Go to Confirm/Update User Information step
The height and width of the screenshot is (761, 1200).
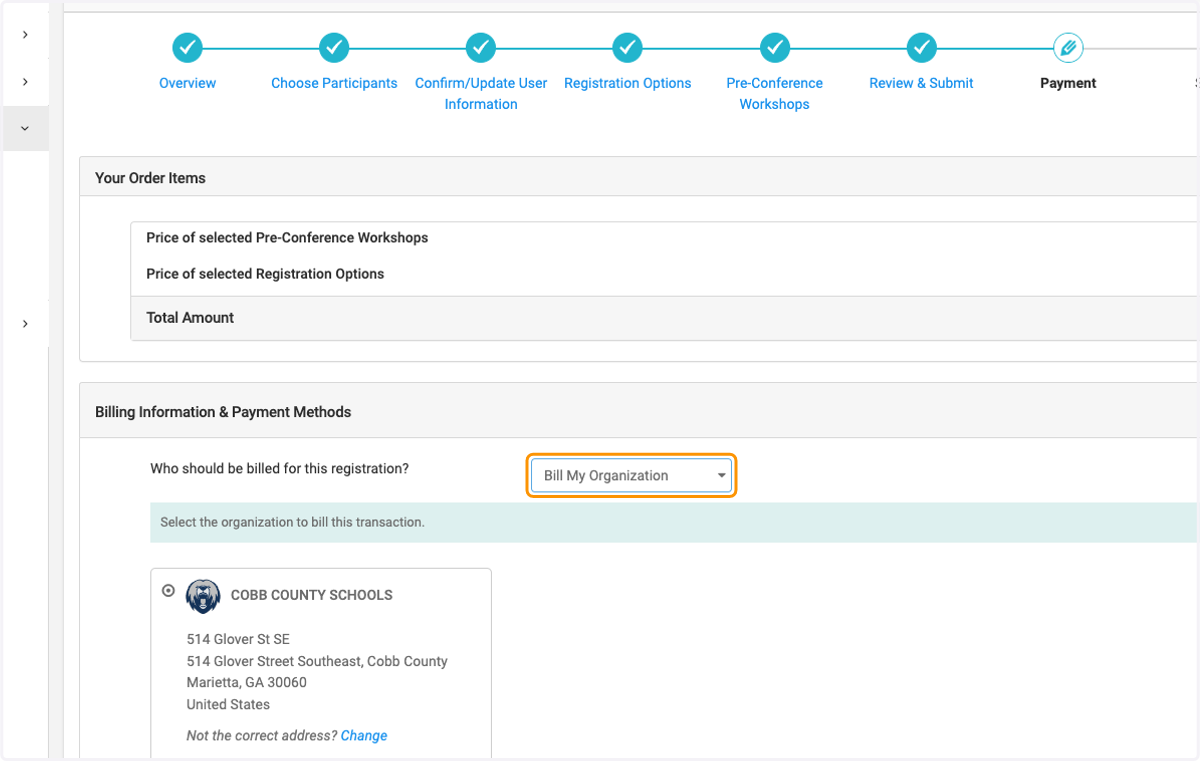pos(481,93)
